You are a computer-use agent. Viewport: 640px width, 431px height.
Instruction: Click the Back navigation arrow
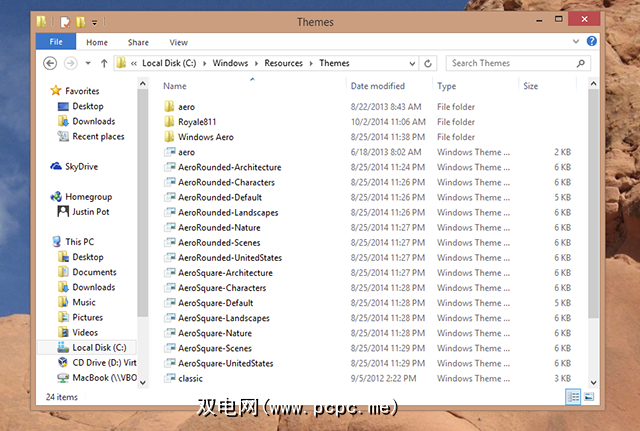pos(50,63)
